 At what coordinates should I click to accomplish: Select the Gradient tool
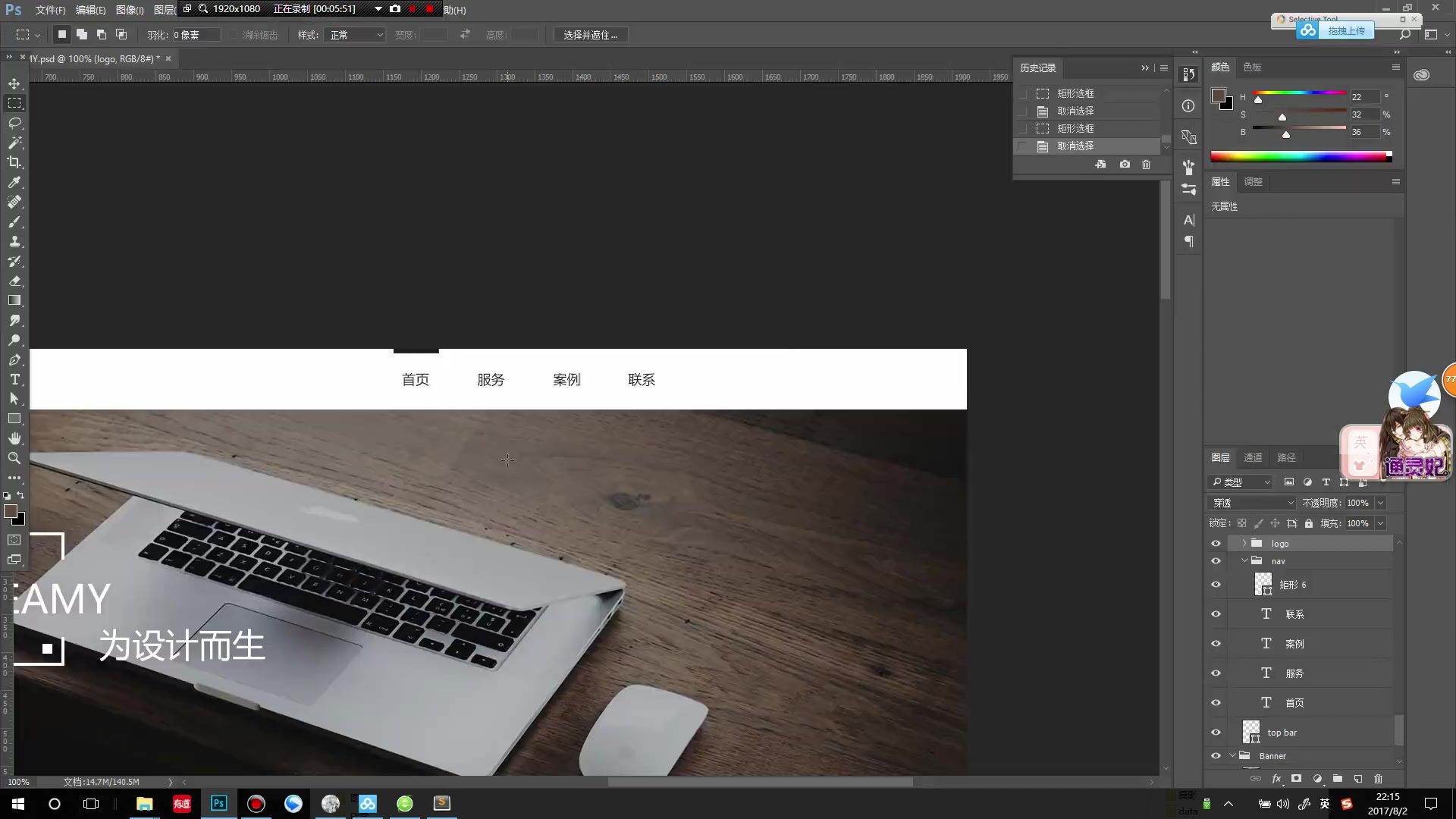[14, 300]
